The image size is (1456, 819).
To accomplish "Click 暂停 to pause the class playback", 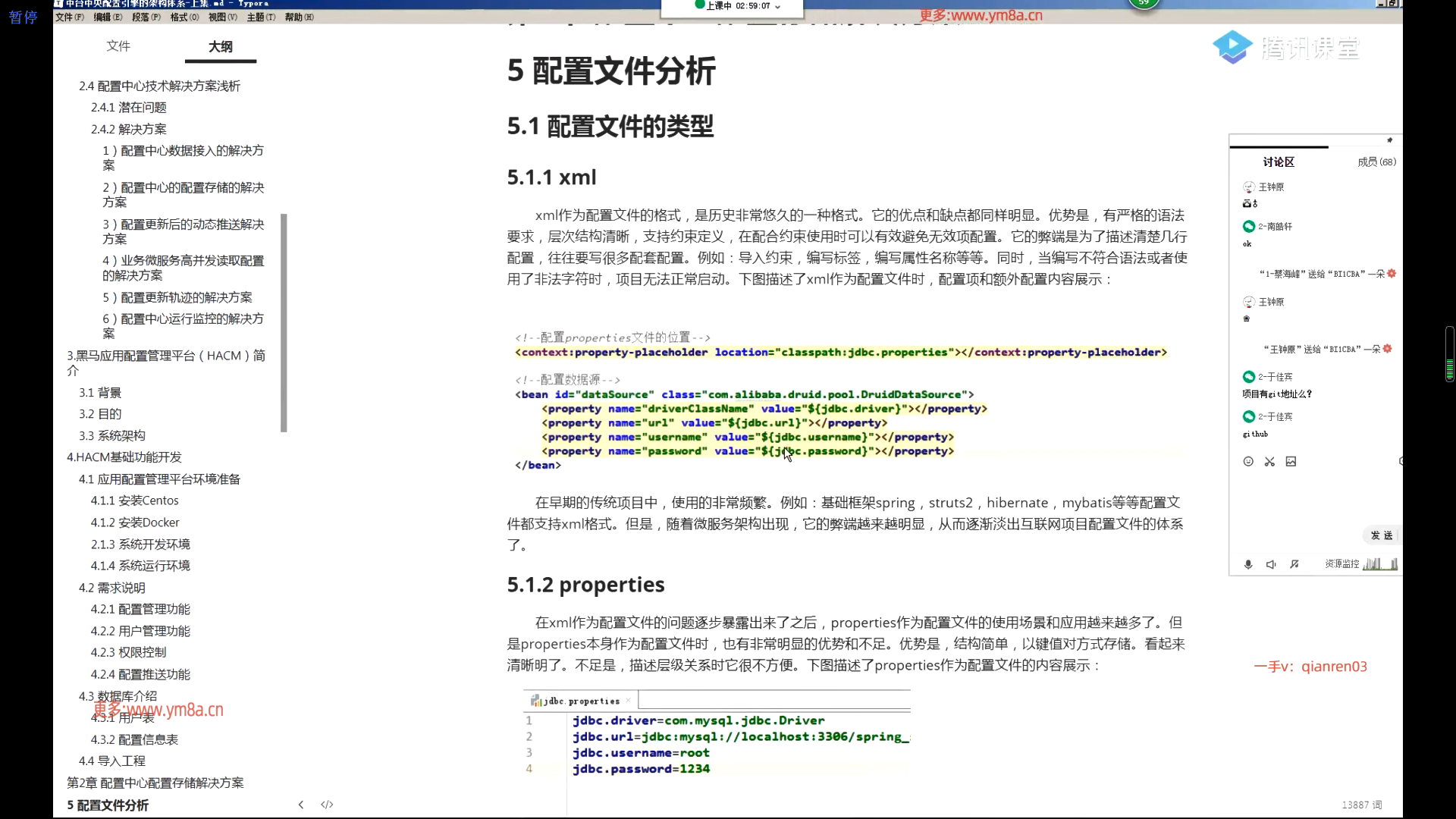I will [x=23, y=17].
